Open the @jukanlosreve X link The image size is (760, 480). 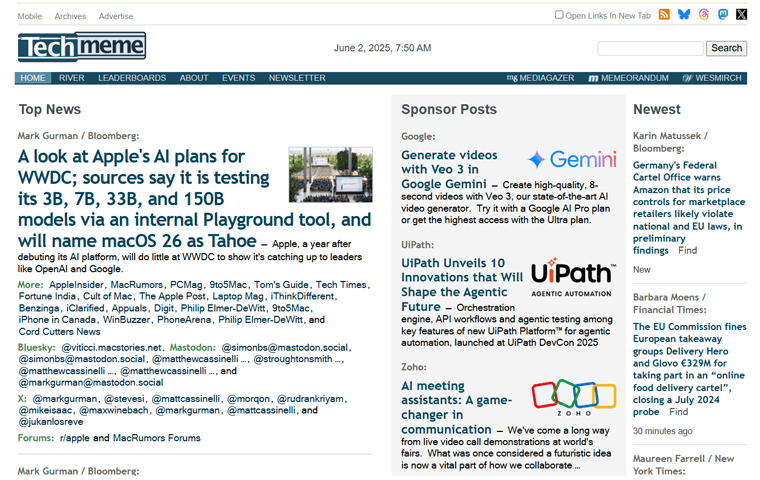point(50,422)
